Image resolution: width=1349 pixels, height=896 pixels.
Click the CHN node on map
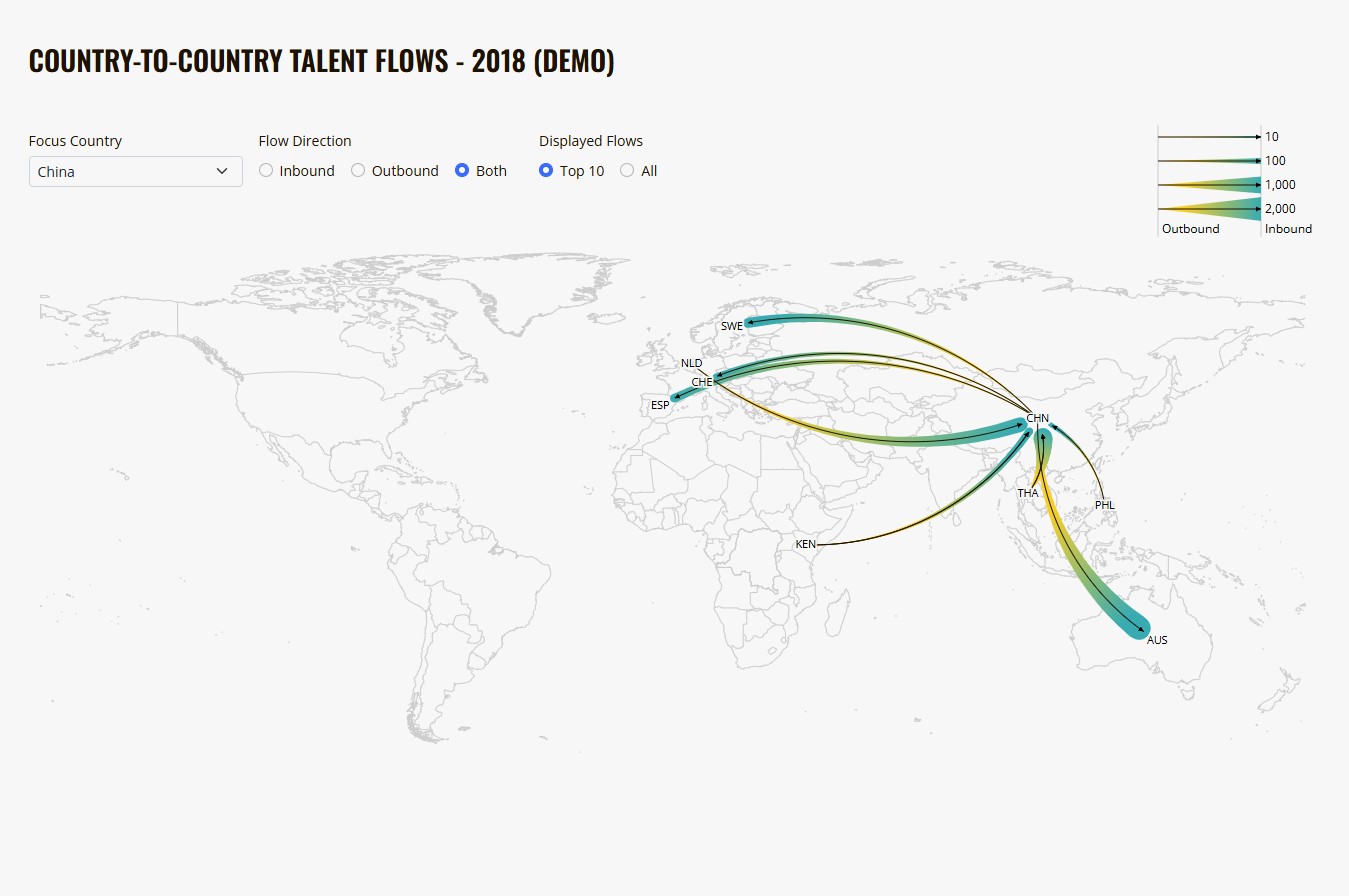click(x=1037, y=418)
